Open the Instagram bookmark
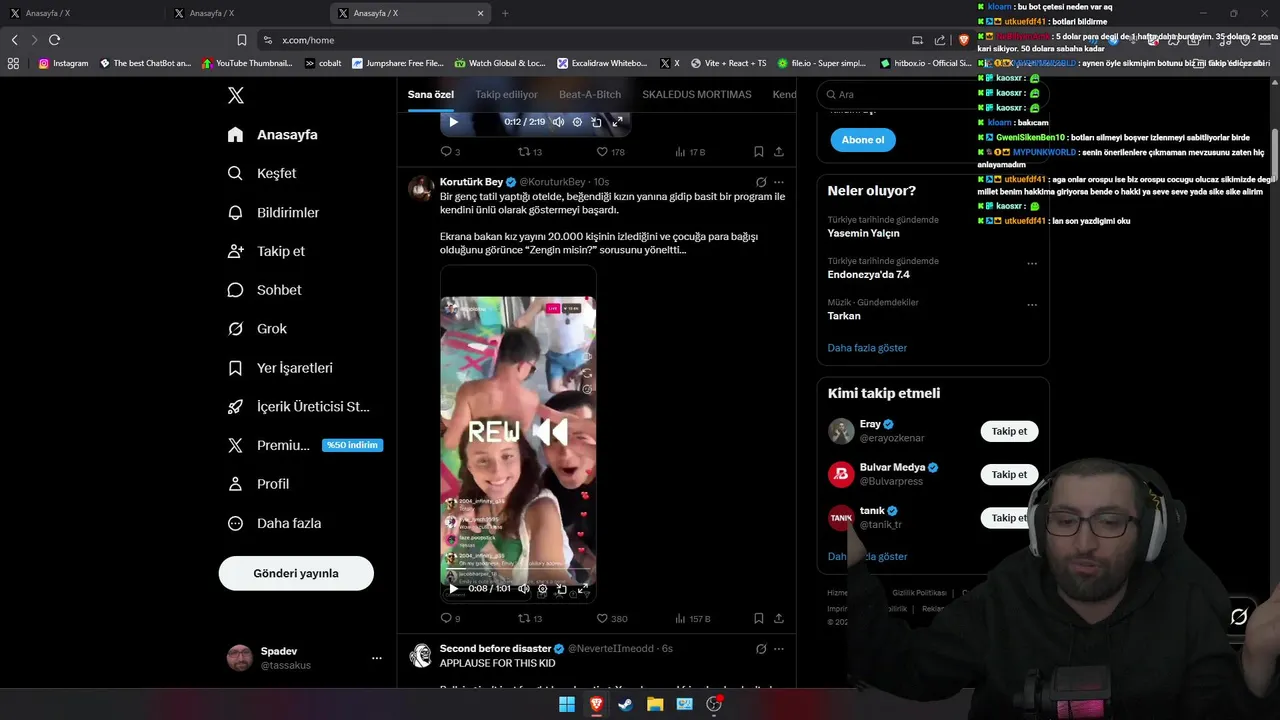1280x720 pixels. pos(63,63)
